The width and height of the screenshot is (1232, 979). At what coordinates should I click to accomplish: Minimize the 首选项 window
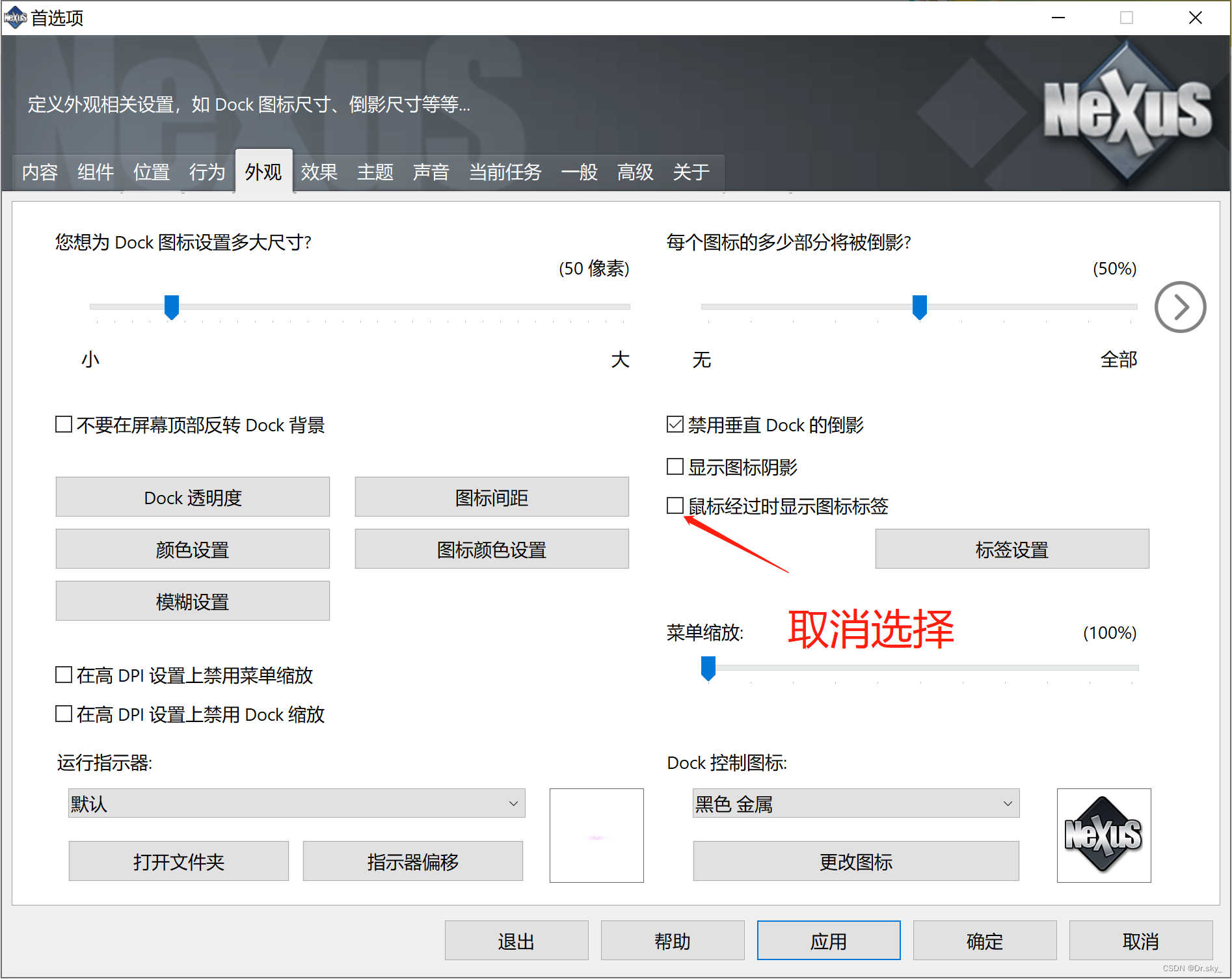point(1058,18)
